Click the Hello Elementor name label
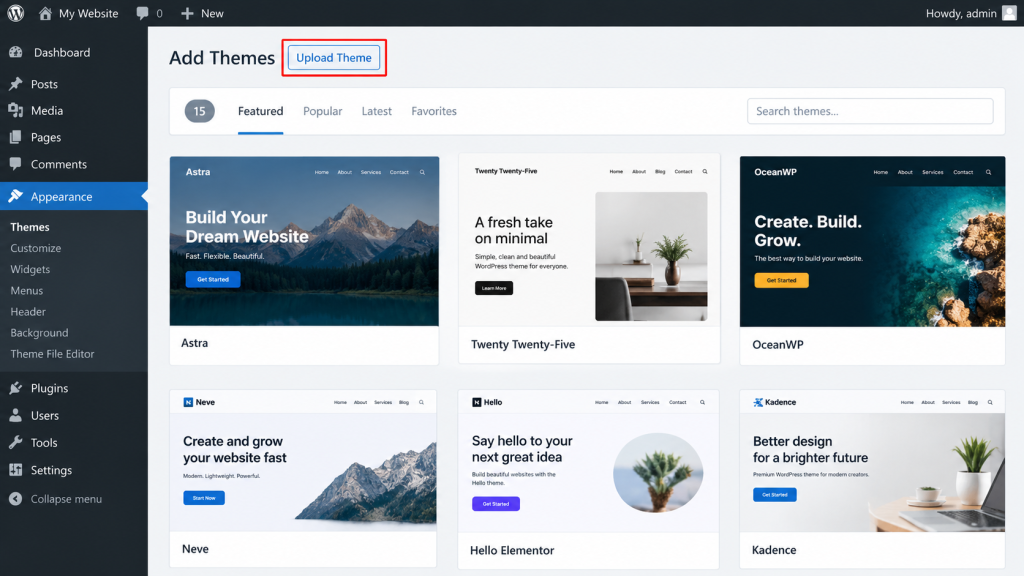The width and height of the screenshot is (1024, 576). (x=512, y=551)
